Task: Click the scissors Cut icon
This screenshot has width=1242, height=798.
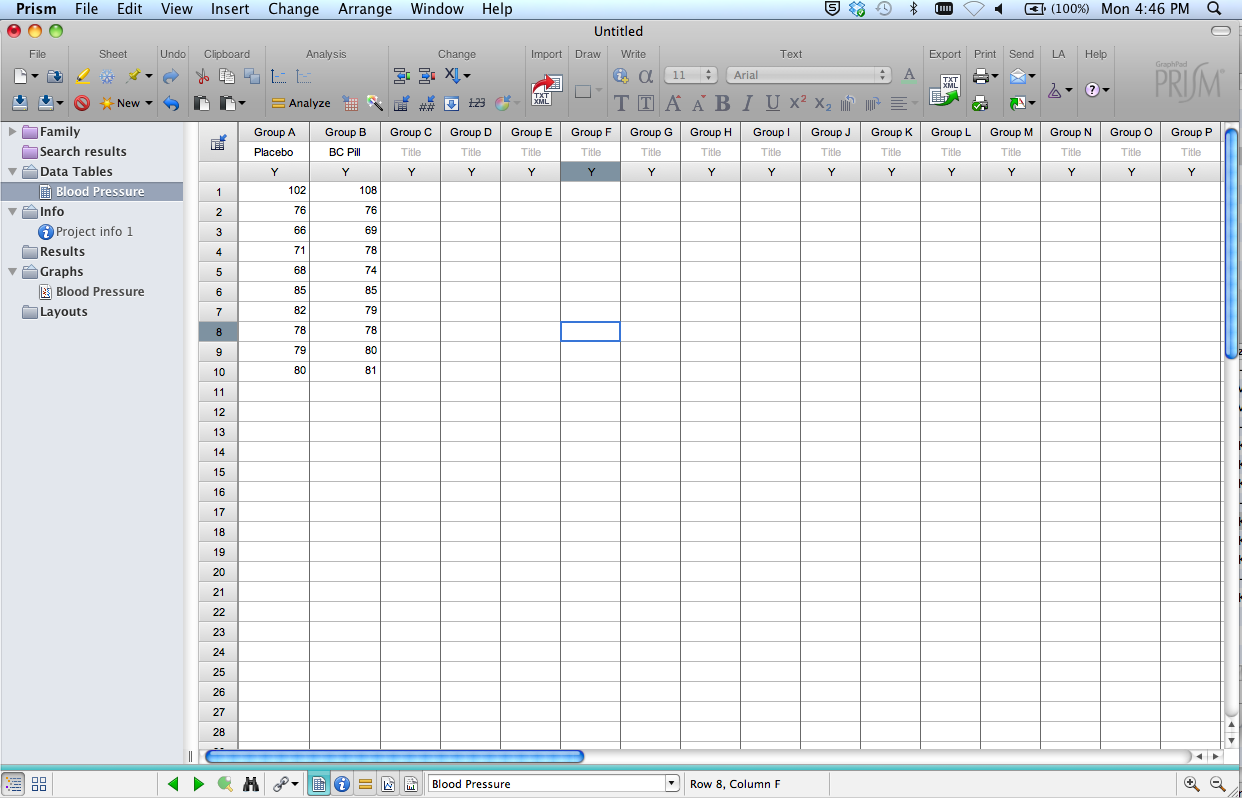Action: tap(202, 76)
